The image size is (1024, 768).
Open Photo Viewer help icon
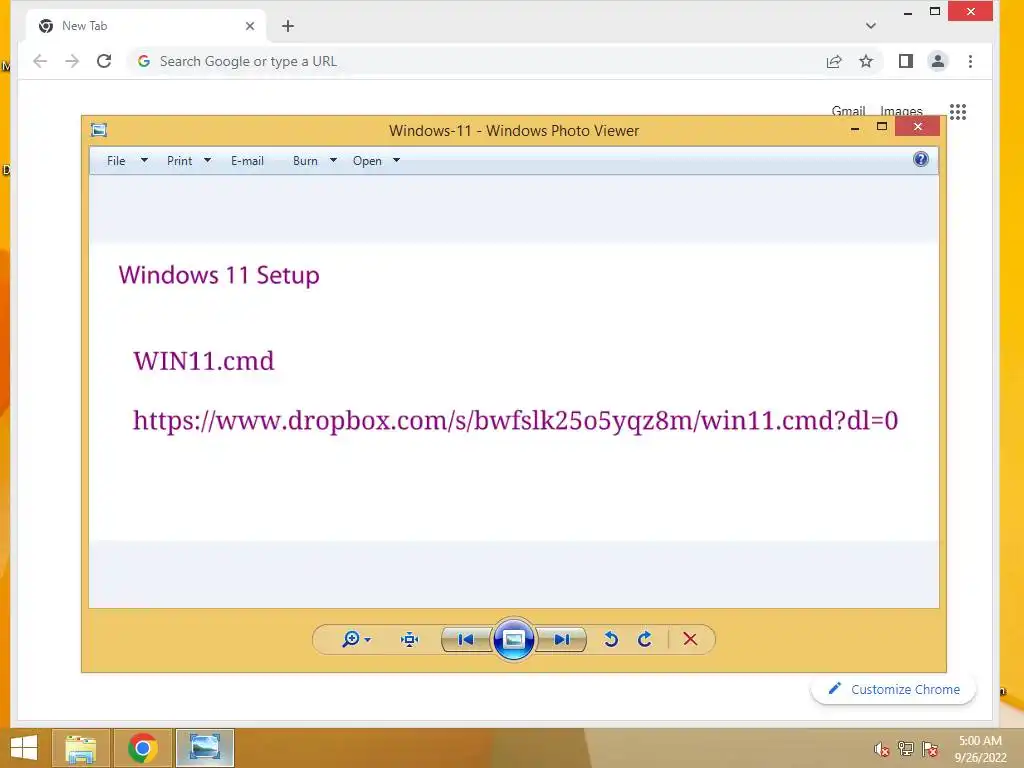(921, 159)
